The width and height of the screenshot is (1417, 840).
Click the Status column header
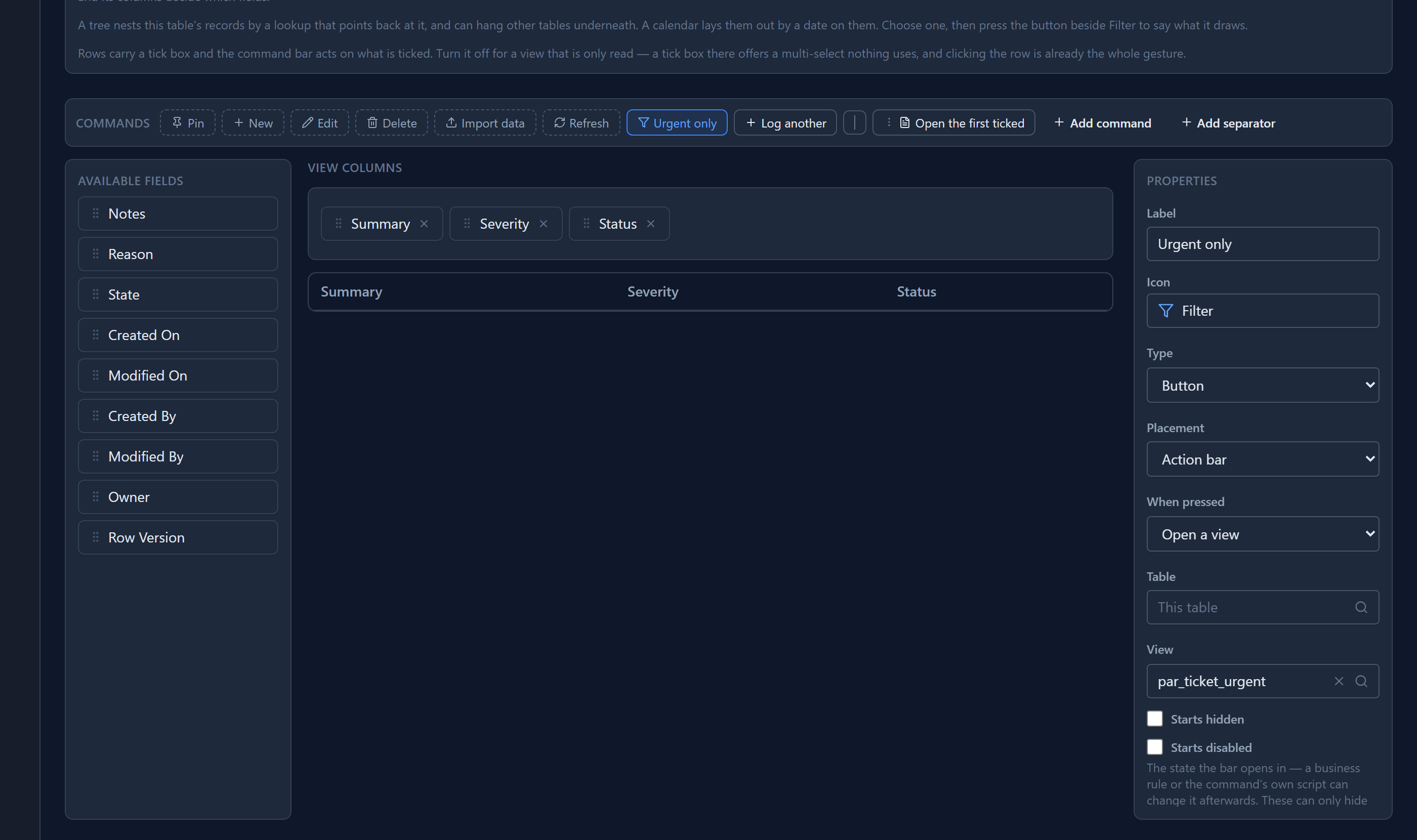click(x=916, y=291)
